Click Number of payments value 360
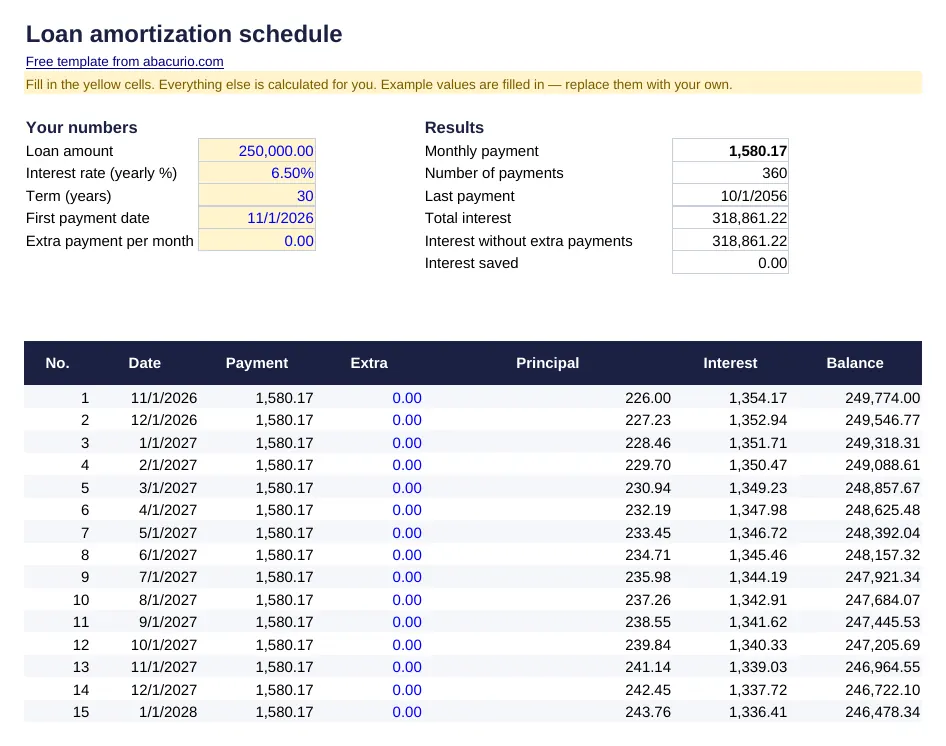The height and width of the screenshot is (746, 946). tap(730, 173)
